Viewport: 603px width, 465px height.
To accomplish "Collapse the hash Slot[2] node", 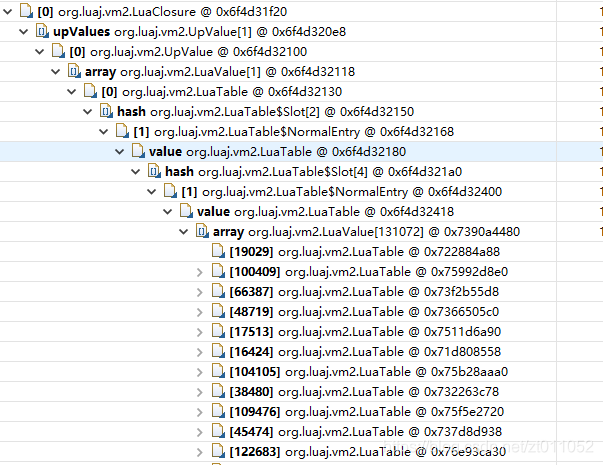I will coord(88,112).
